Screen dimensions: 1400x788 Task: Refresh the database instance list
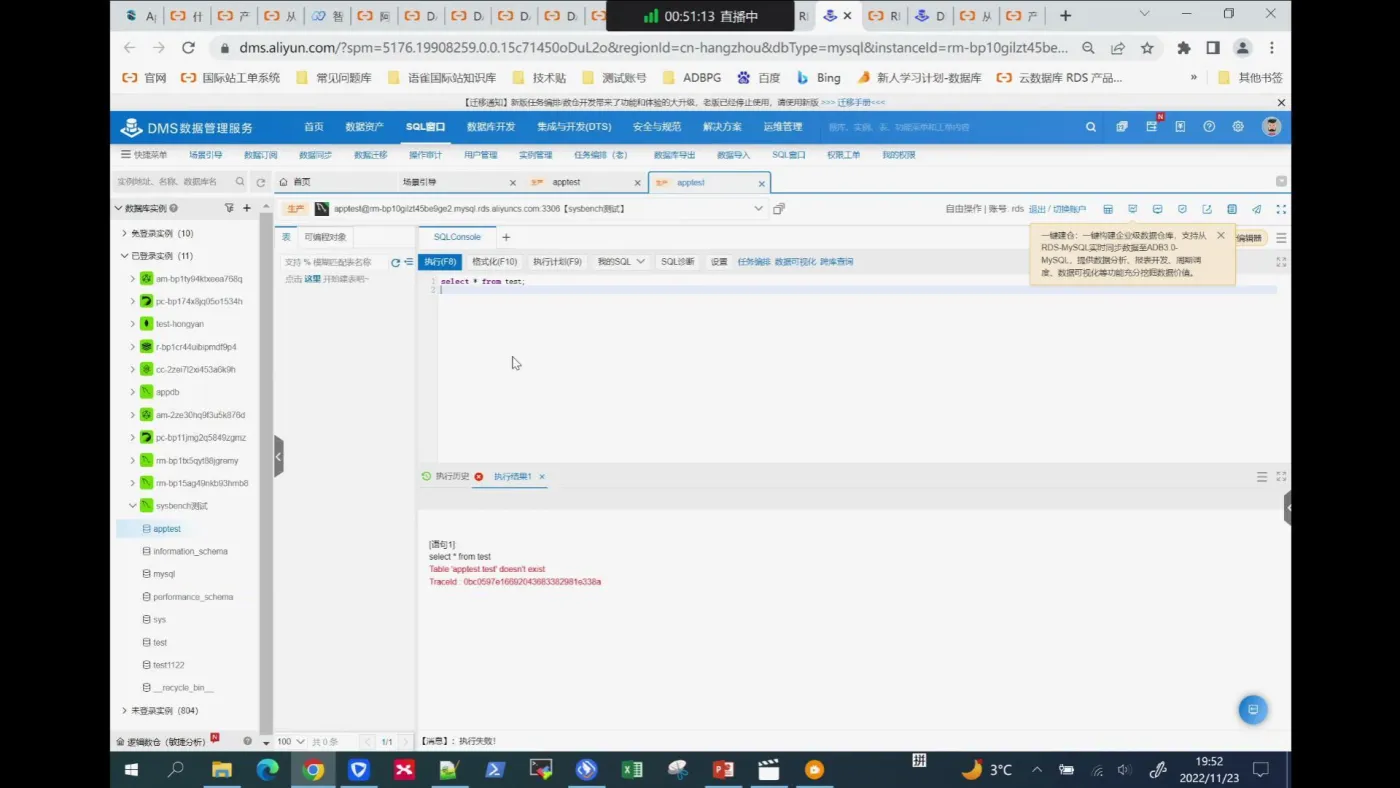(x=260, y=182)
